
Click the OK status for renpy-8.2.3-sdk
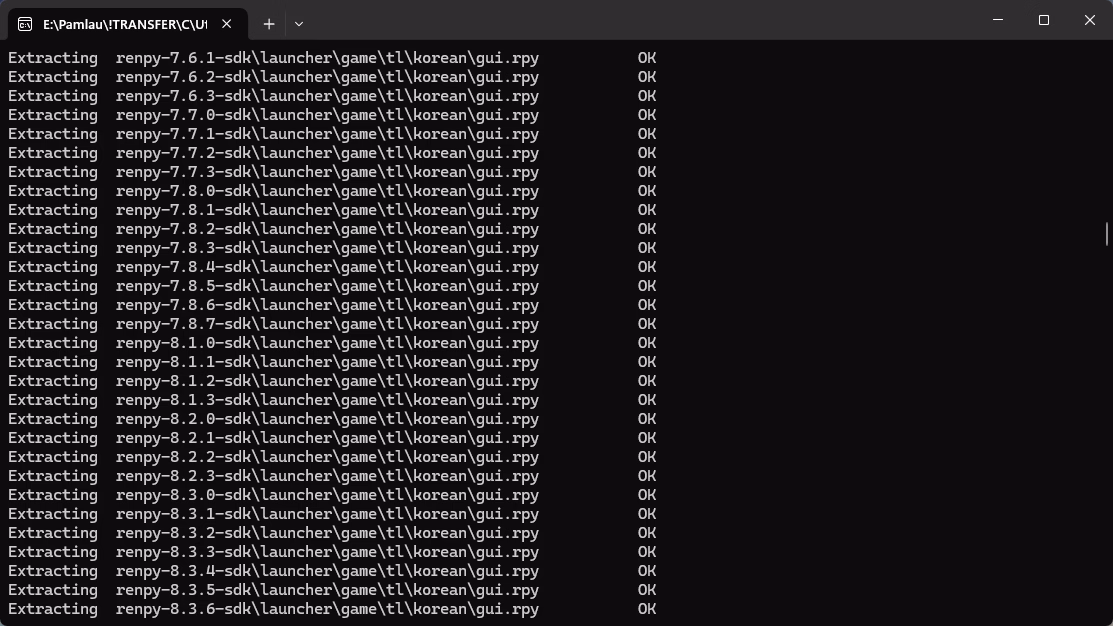[x=647, y=476]
